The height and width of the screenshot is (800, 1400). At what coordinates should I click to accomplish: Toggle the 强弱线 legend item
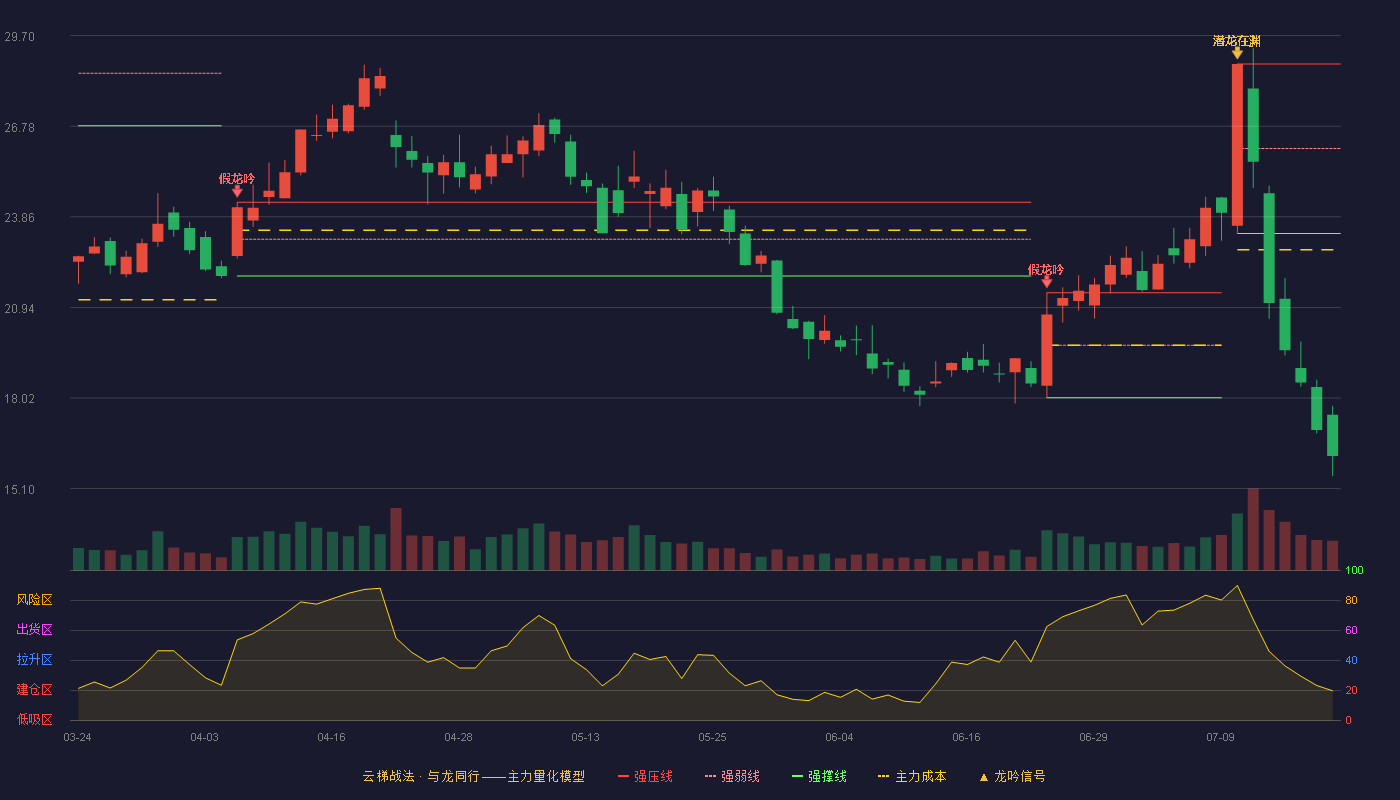[x=732, y=776]
